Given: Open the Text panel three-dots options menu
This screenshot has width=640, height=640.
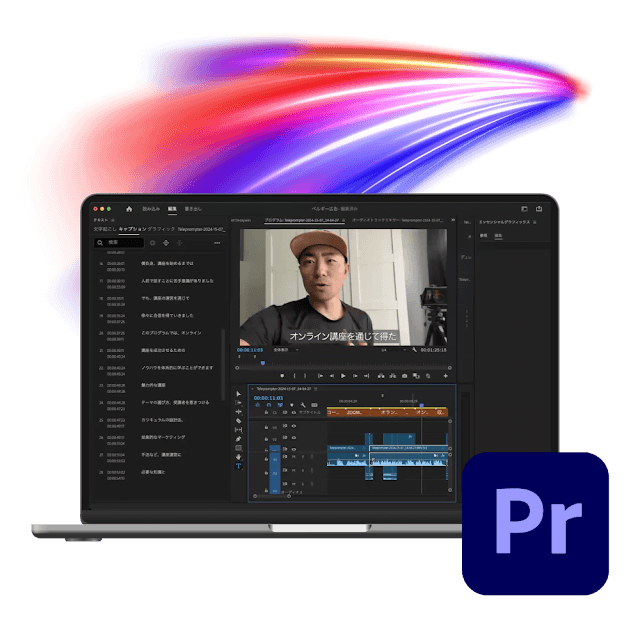Looking at the screenshot, I should 217,243.
